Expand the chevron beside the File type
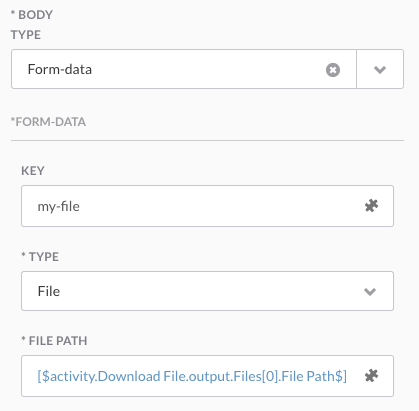Image resolution: width=419 pixels, height=411 pixels. pos(370,292)
